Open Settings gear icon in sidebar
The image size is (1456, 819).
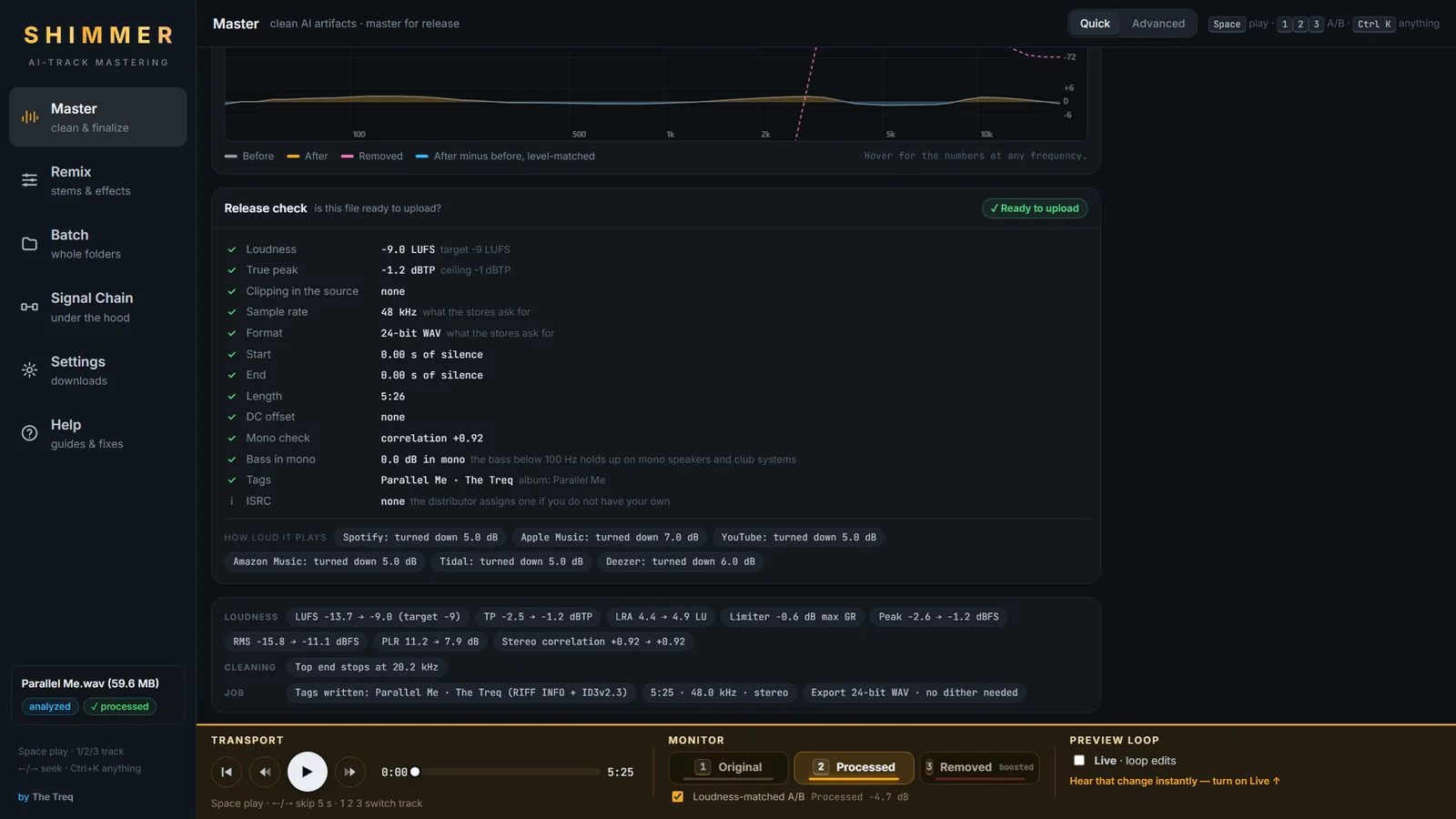tap(30, 370)
